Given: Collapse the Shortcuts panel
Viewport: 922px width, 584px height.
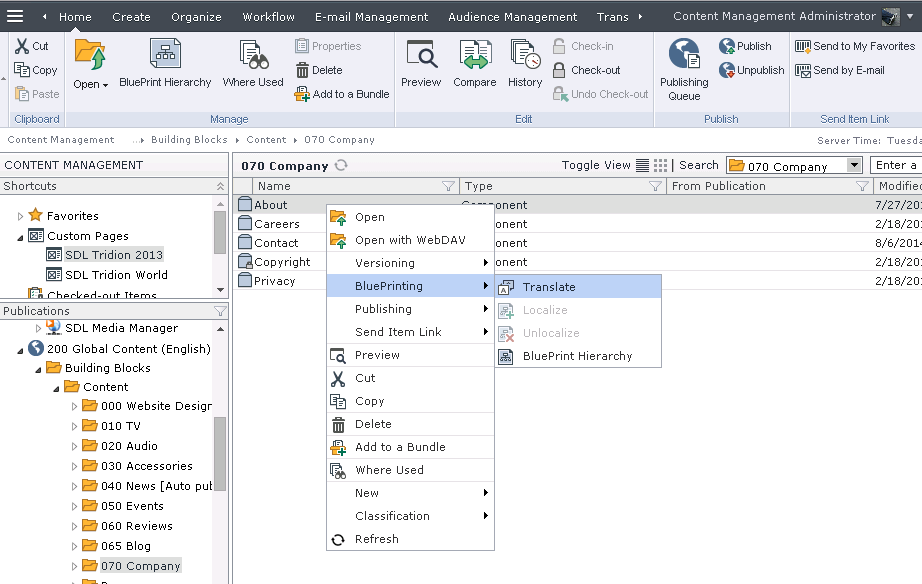Looking at the screenshot, I should [220, 186].
